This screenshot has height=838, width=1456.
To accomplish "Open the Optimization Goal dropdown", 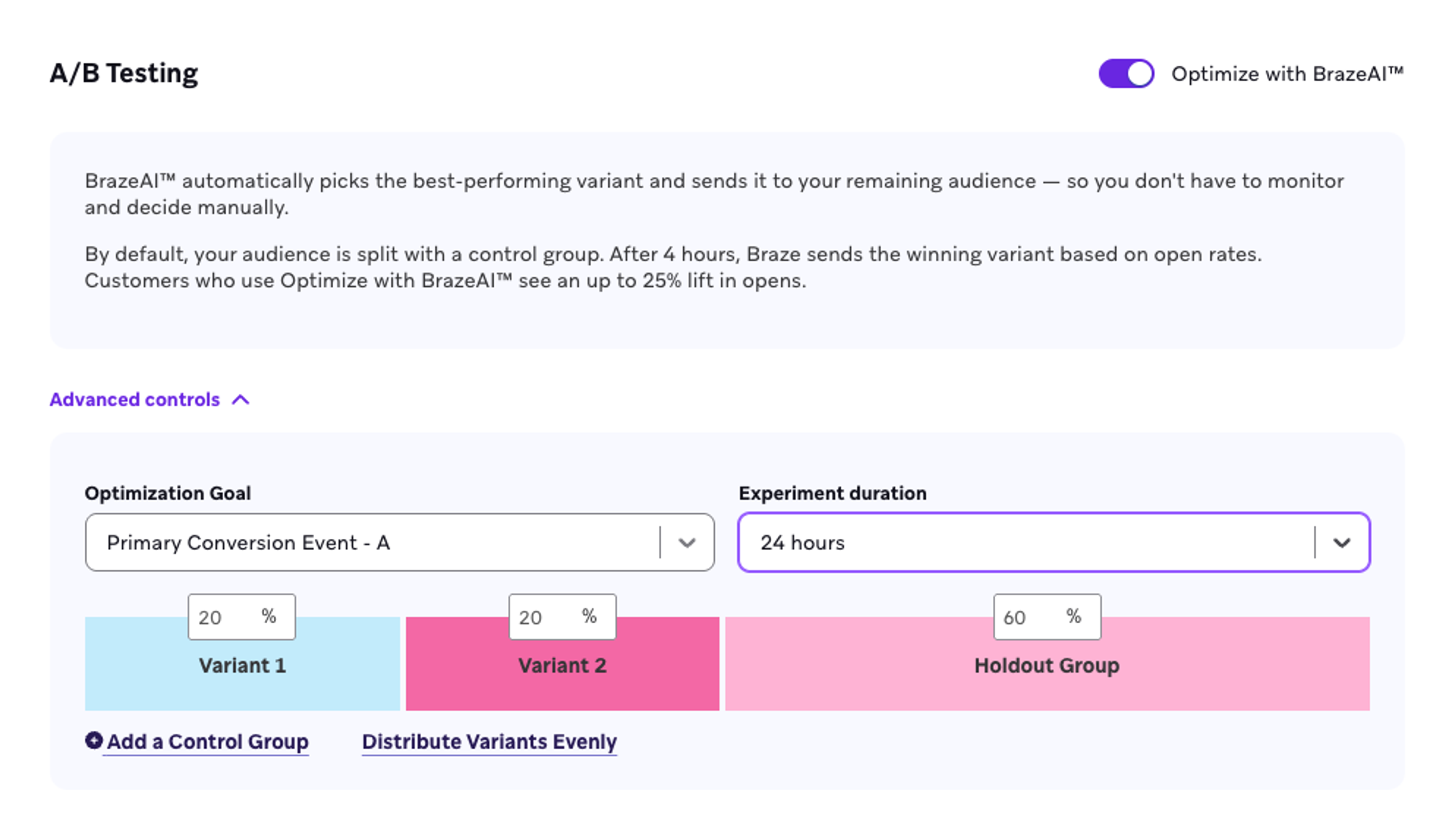I will tap(400, 542).
